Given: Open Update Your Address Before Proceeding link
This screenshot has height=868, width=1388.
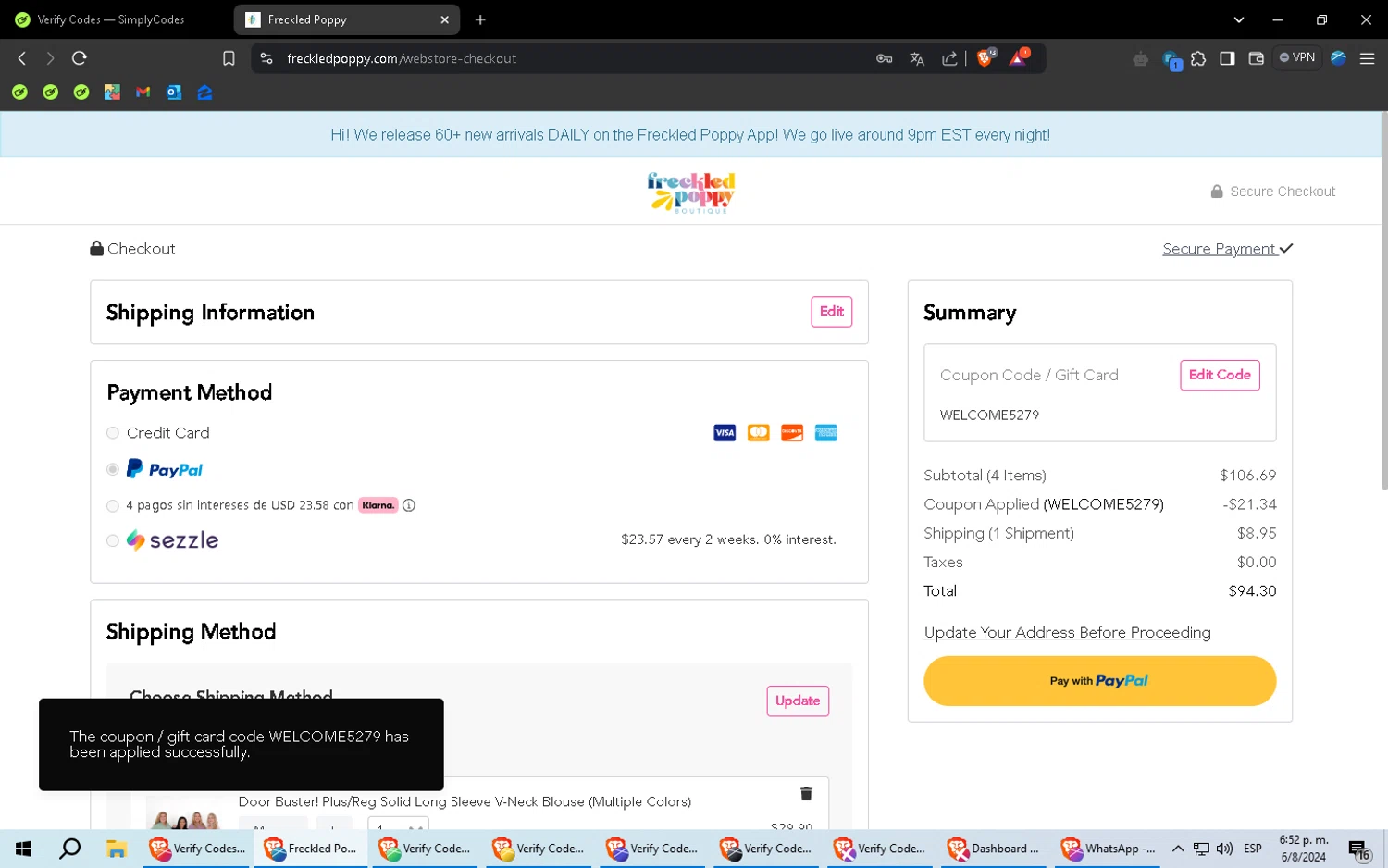Looking at the screenshot, I should pos(1067,633).
